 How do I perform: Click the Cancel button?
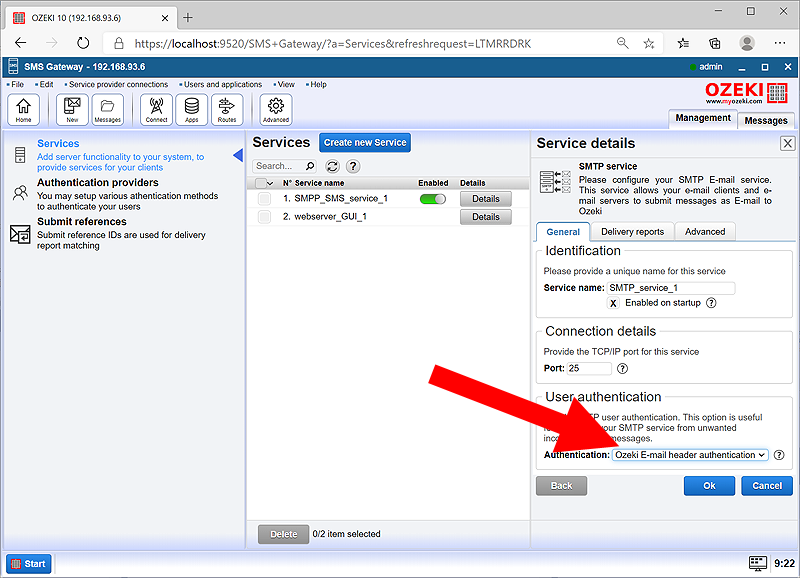(x=767, y=486)
